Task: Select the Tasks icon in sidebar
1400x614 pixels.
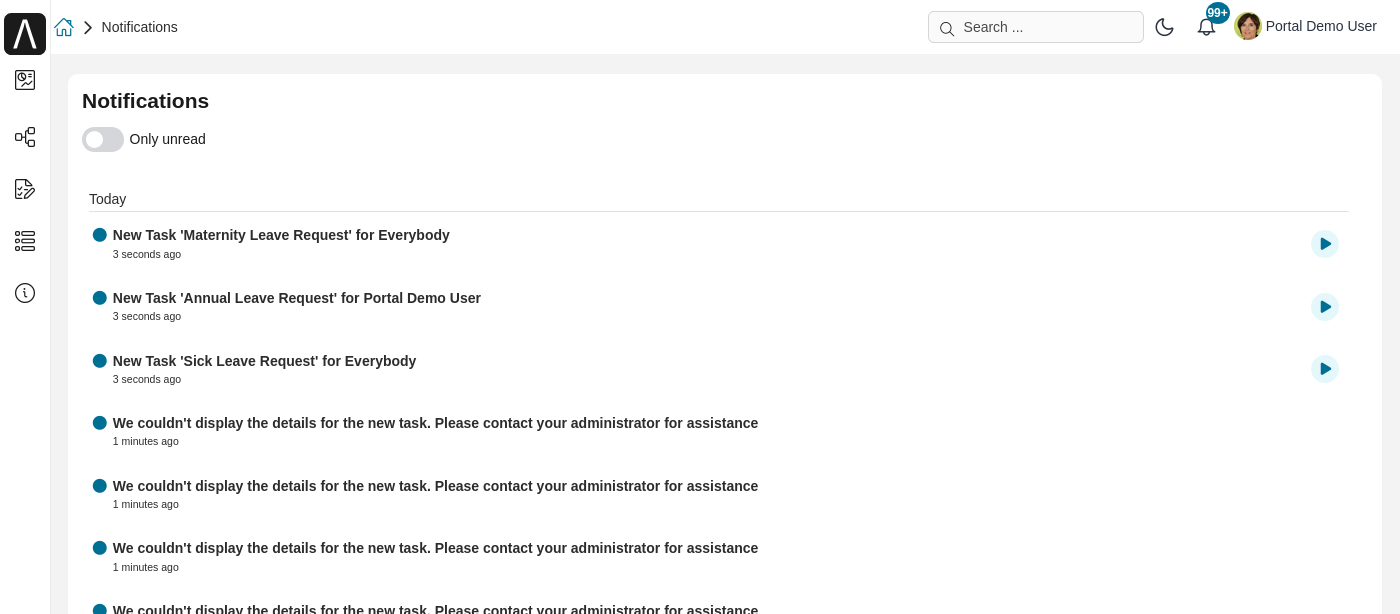Action: (x=25, y=189)
